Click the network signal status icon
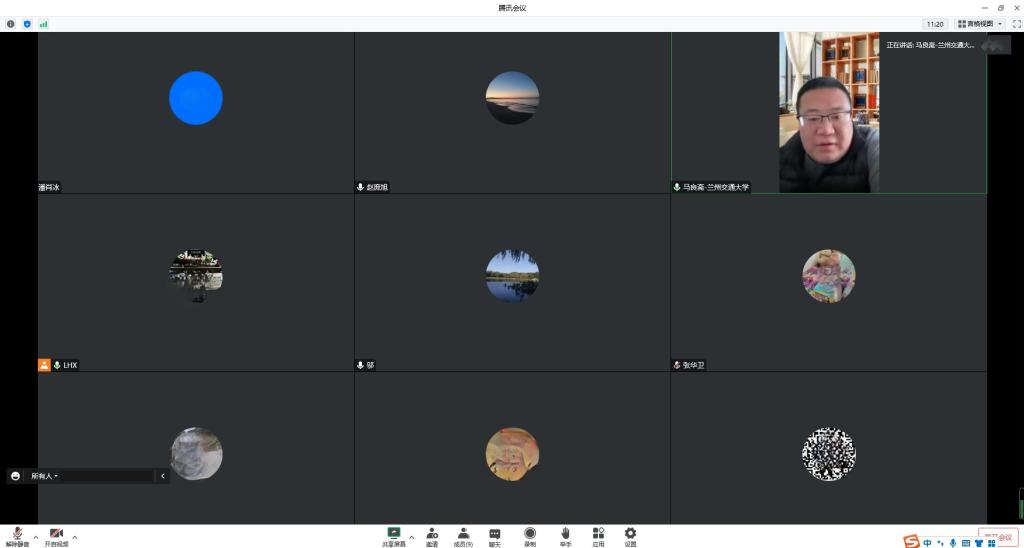This screenshot has height=548, width=1024. 43,23
